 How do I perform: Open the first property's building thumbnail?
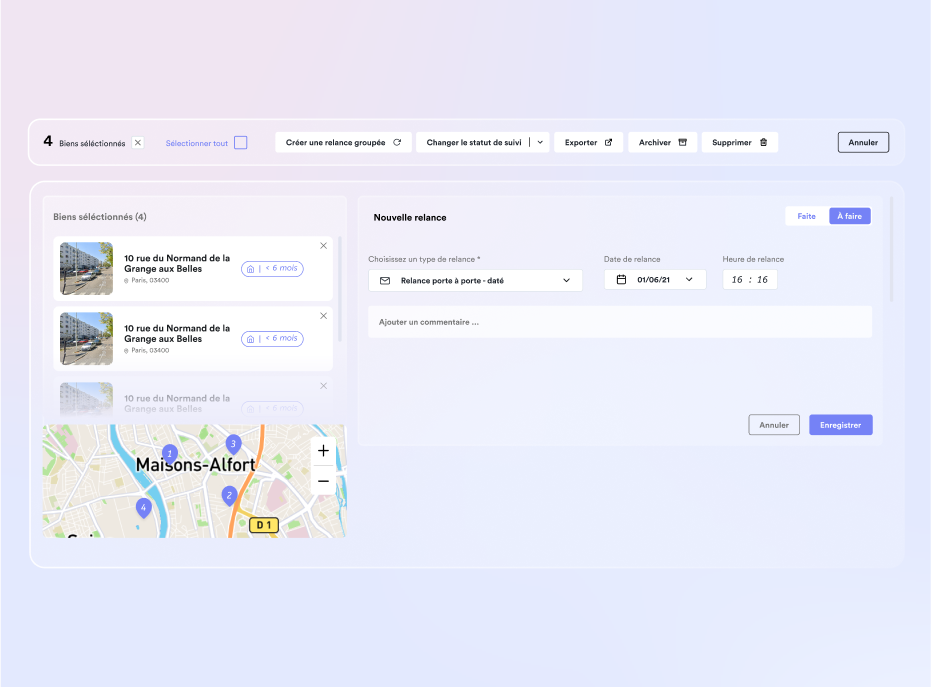tap(87, 268)
